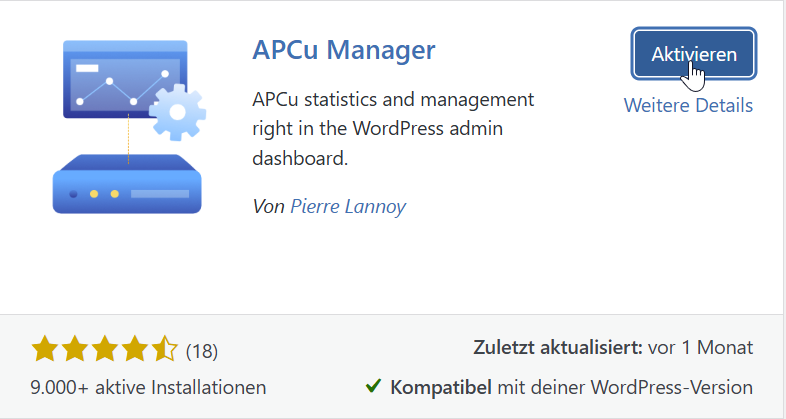786x419 pixels.
Task: Click the '9.000+ aktive Installationen' text
Action: [x=149, y=387]
